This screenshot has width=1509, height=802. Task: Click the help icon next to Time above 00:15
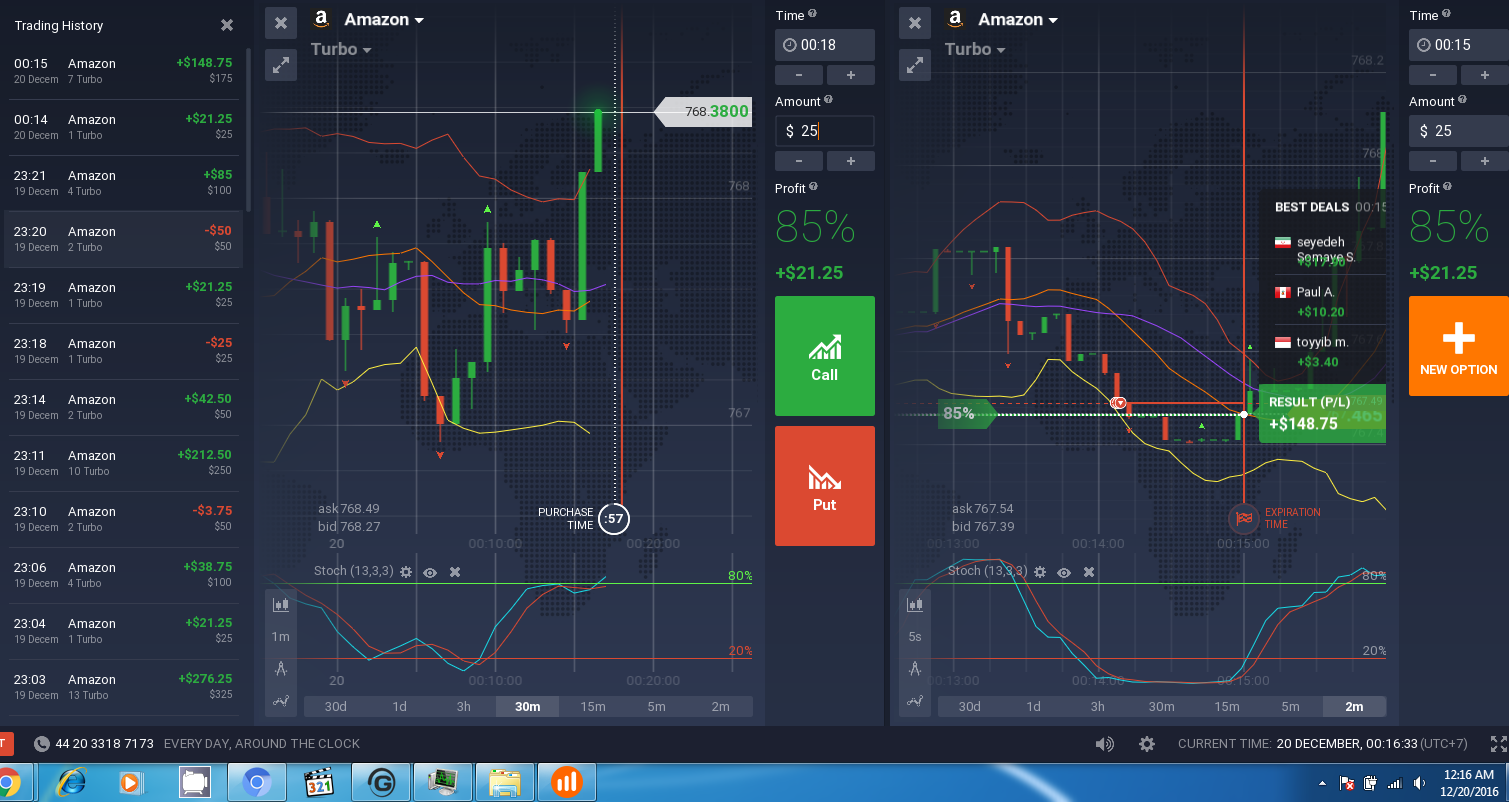pos(1446,14)
